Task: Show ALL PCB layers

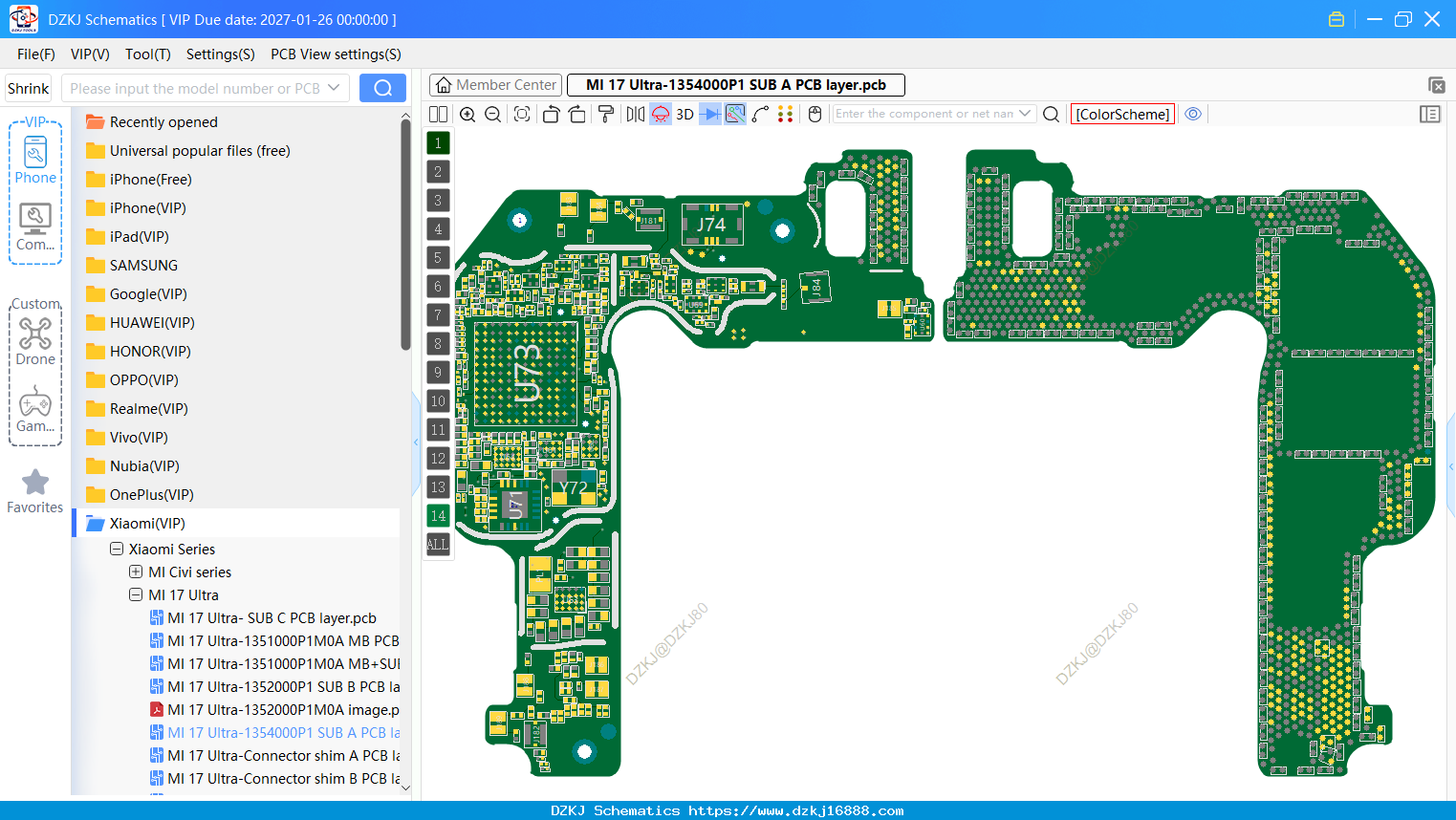Action: click(x=438, y=545)
